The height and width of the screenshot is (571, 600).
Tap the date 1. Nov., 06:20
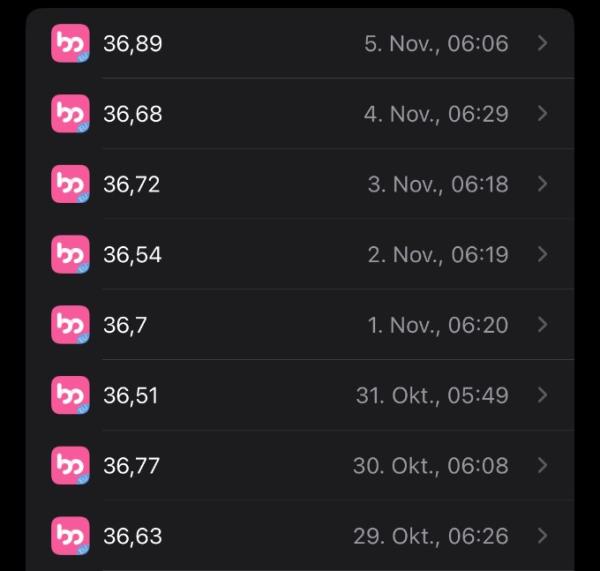pos(438,325)
